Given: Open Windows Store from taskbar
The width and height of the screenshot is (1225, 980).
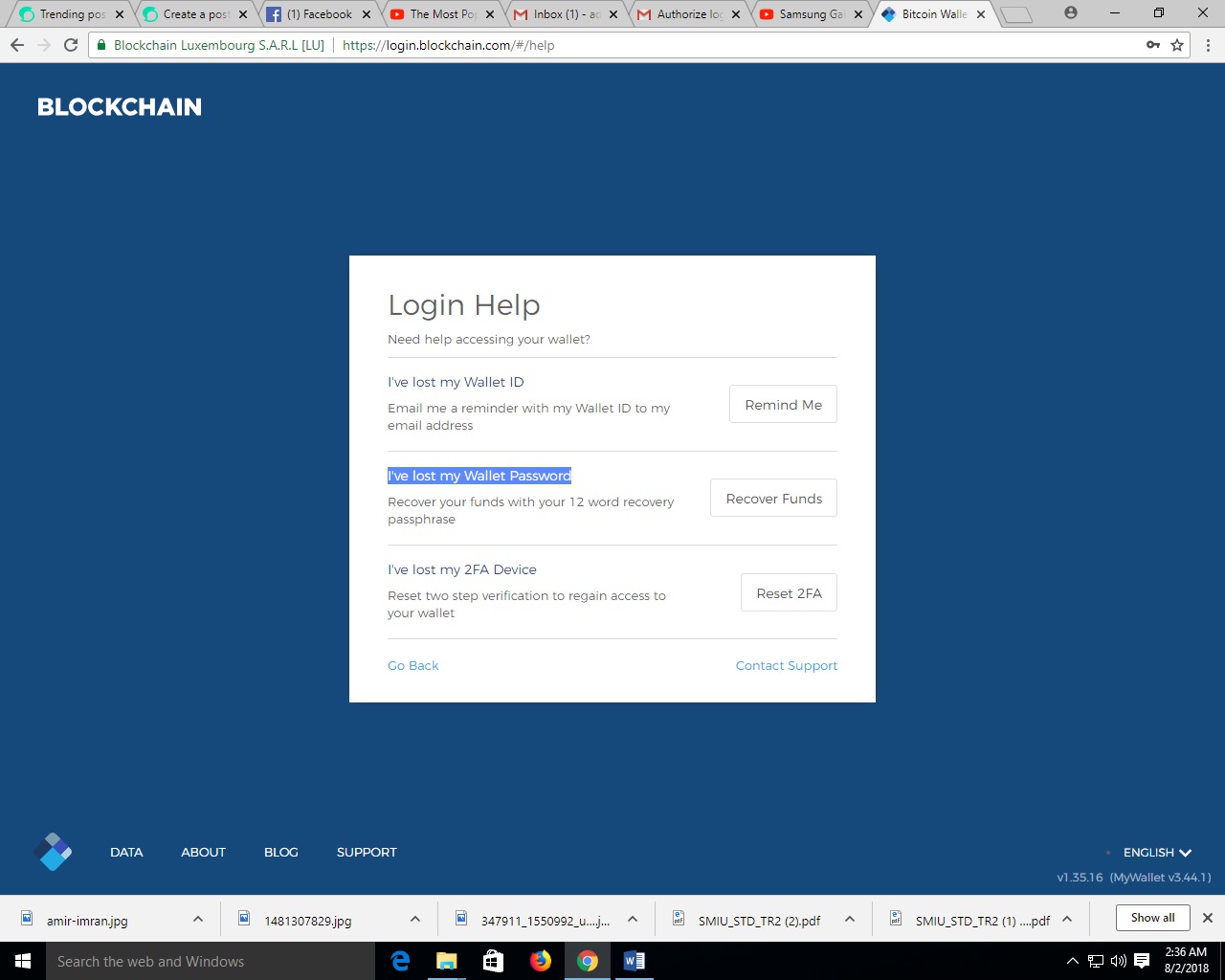Looking at the screenshot, I should [x=494, y=961].
